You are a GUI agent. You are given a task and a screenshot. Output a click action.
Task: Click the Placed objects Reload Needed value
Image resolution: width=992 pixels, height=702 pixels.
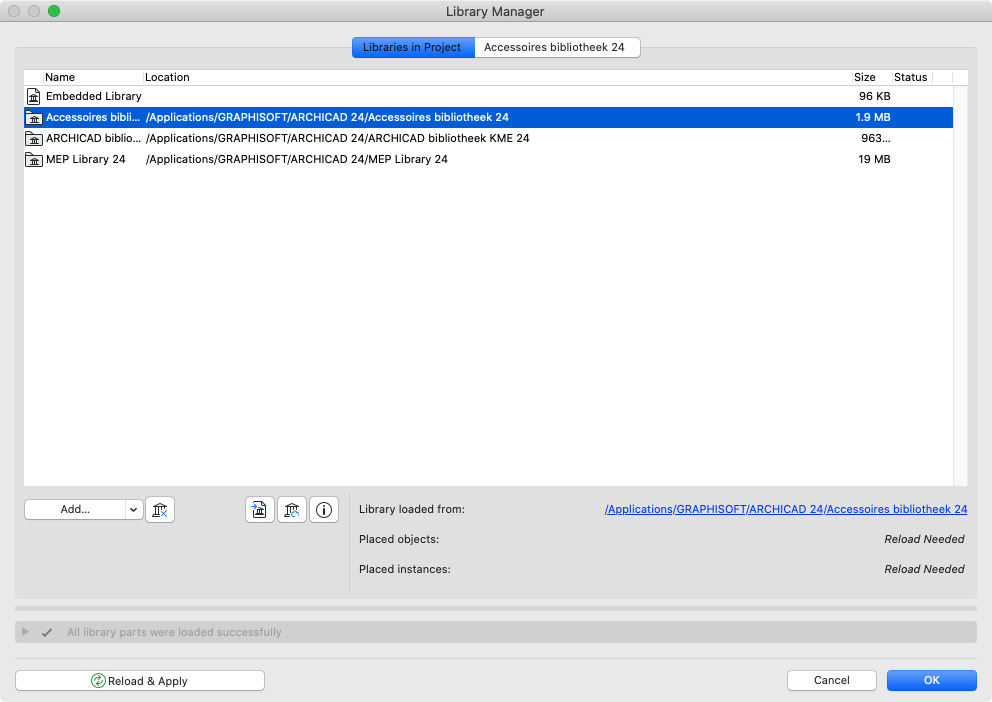click(x=924, y=539)
